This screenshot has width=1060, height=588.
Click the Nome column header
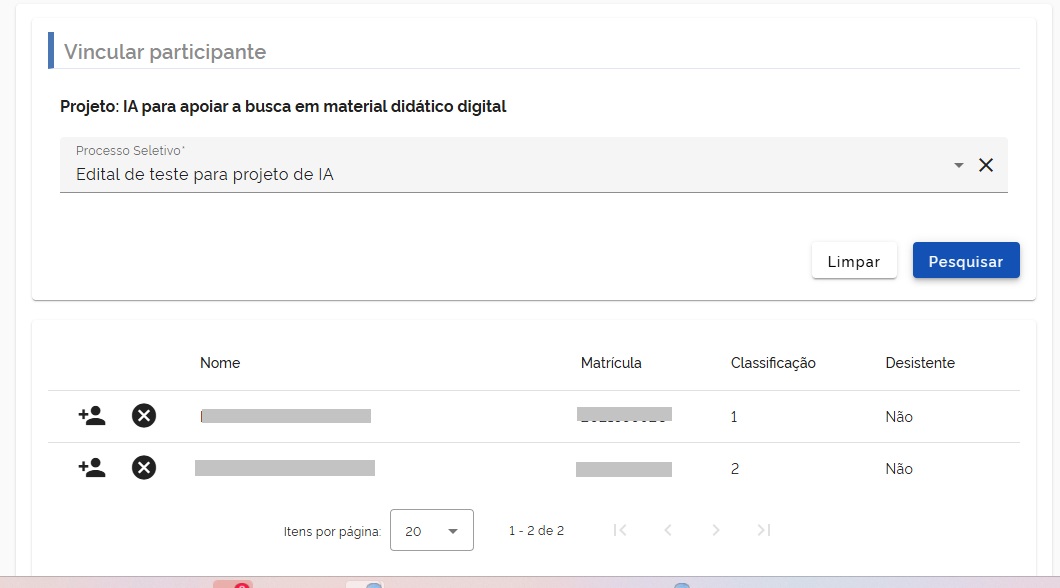tap(220, 363)
